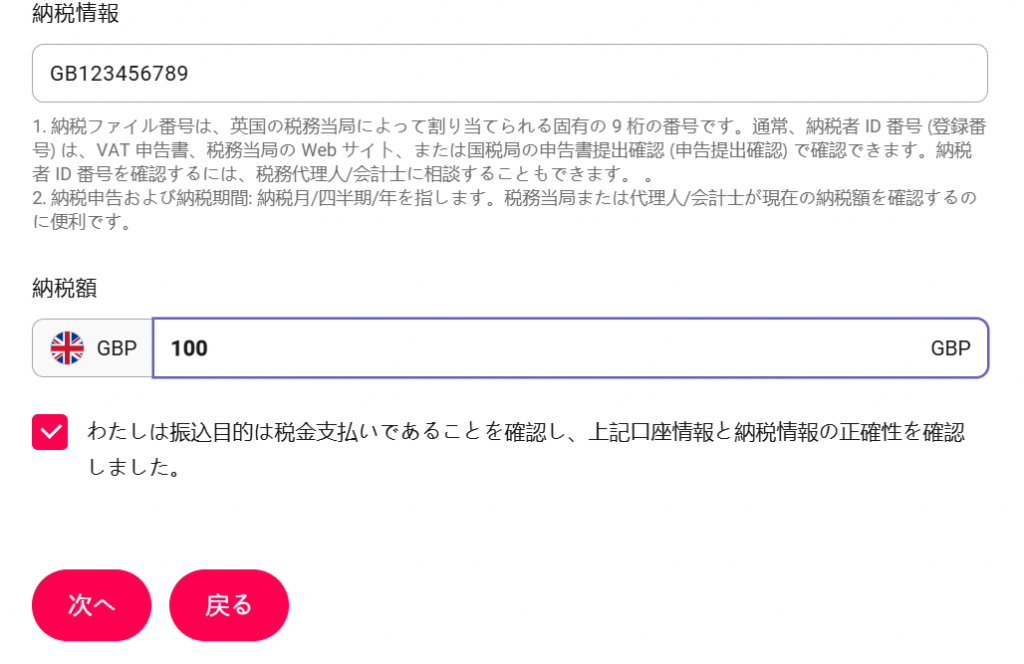Click the GBP label beside the flag
Image resolution: width=1024 pixels, height=664 pixels.
click(x=117, y=348)
